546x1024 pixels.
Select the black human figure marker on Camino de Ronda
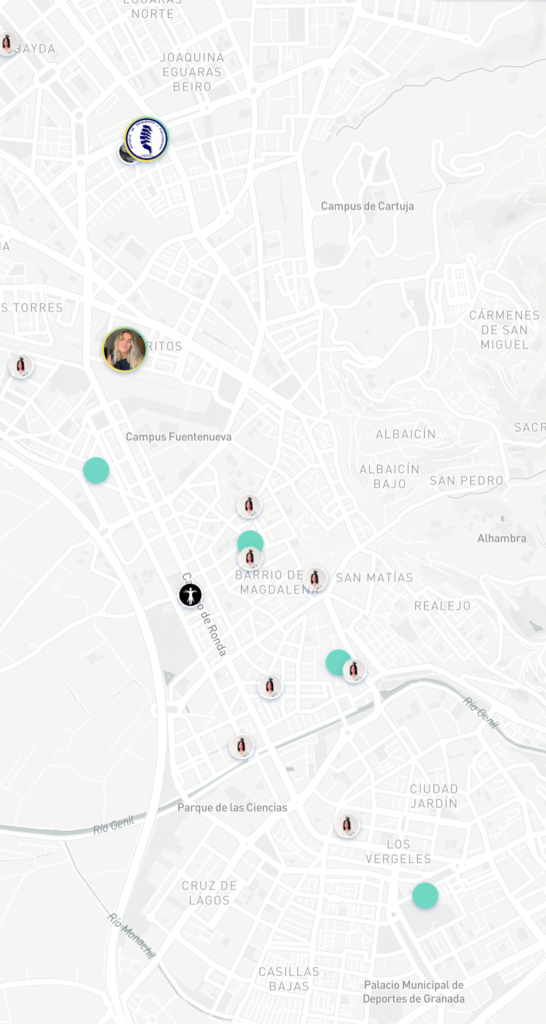coord(191,595)
